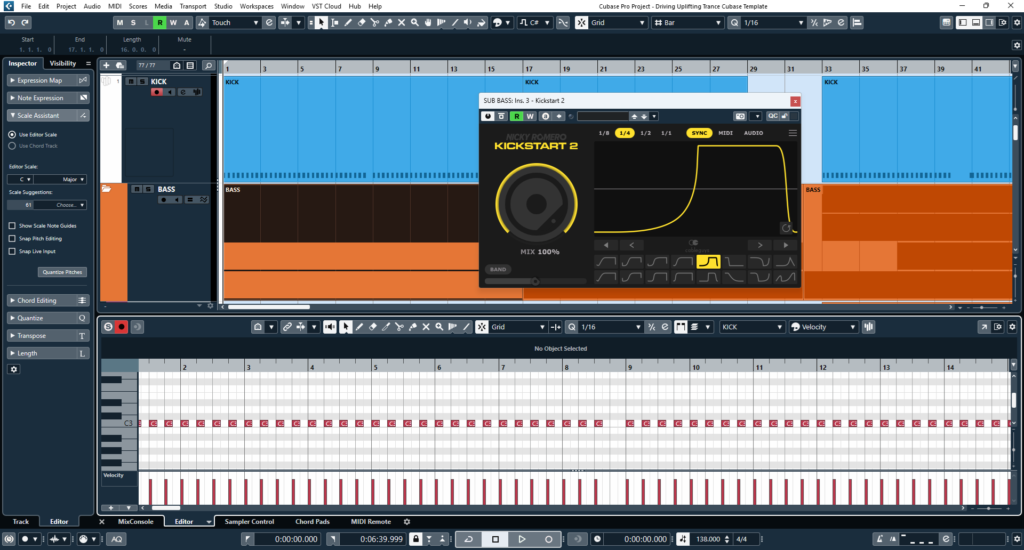Viewport: 1024px width, 550px height.
Task: Click the Kickstart band frequency slider handle
Action: 535,282
